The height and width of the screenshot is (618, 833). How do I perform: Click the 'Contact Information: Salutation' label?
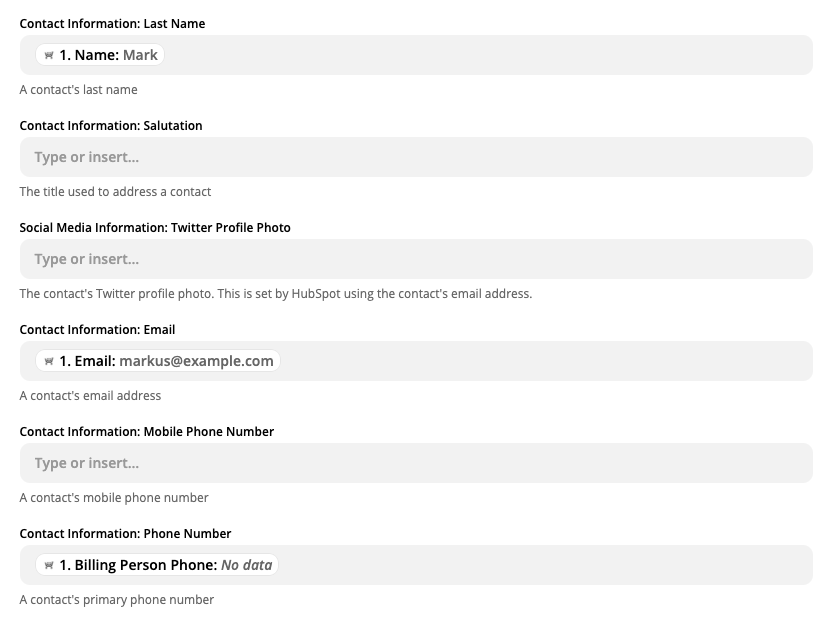tap(111, 126)
